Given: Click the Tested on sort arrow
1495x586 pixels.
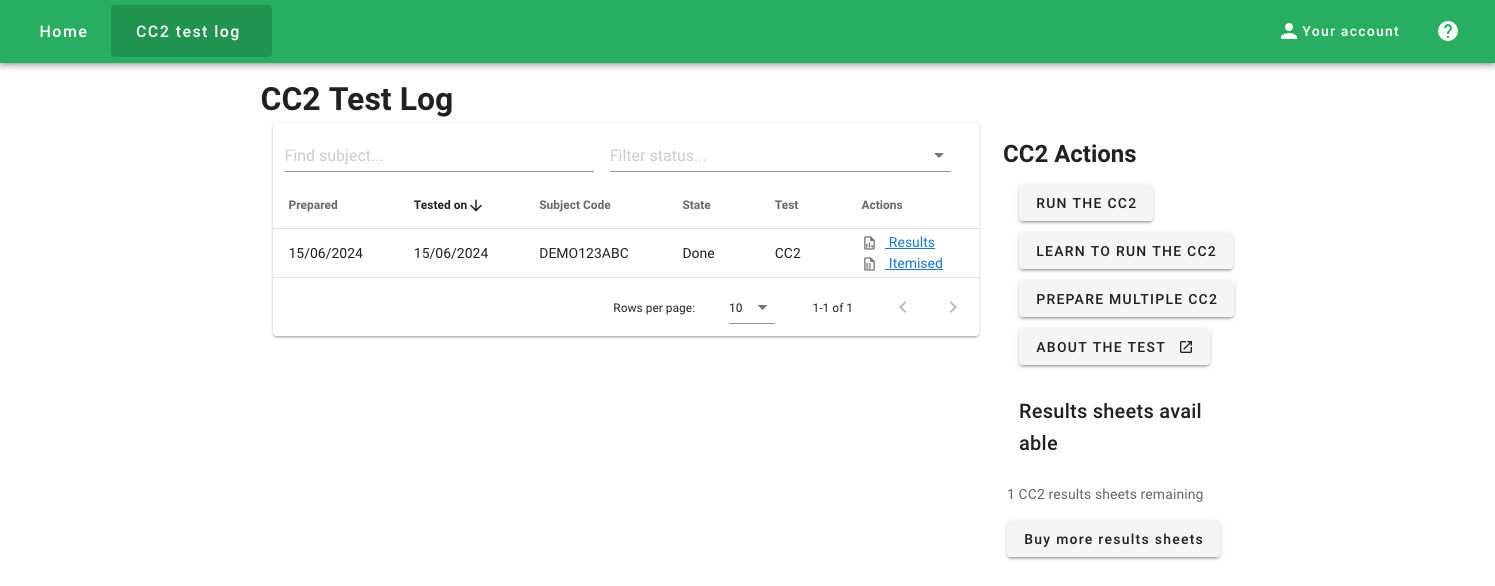Looking at the screenshot, I should pos(476,205).
